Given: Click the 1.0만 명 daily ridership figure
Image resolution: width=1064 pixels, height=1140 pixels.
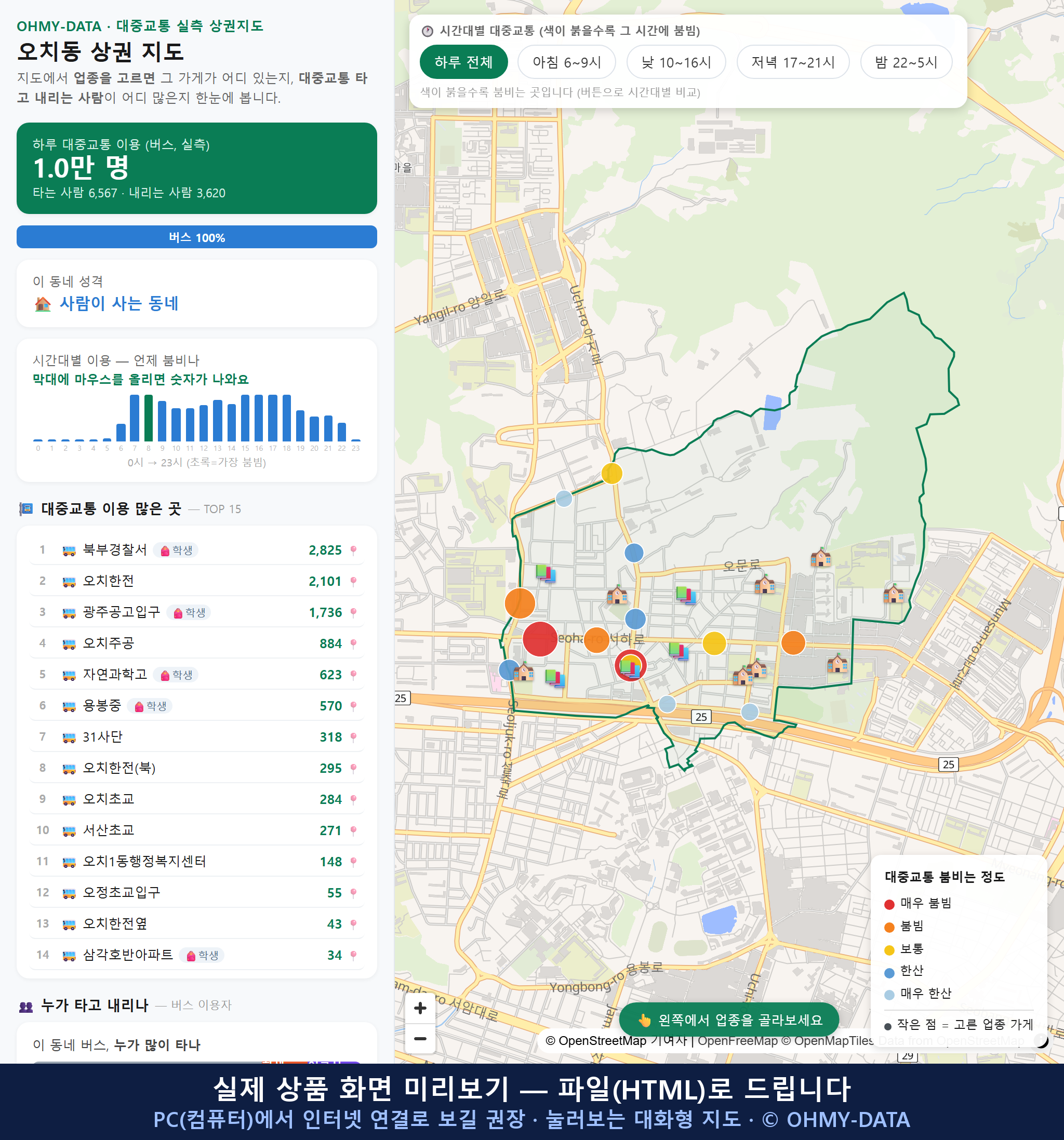Looking at the screenshot, I should pos(81,168).
